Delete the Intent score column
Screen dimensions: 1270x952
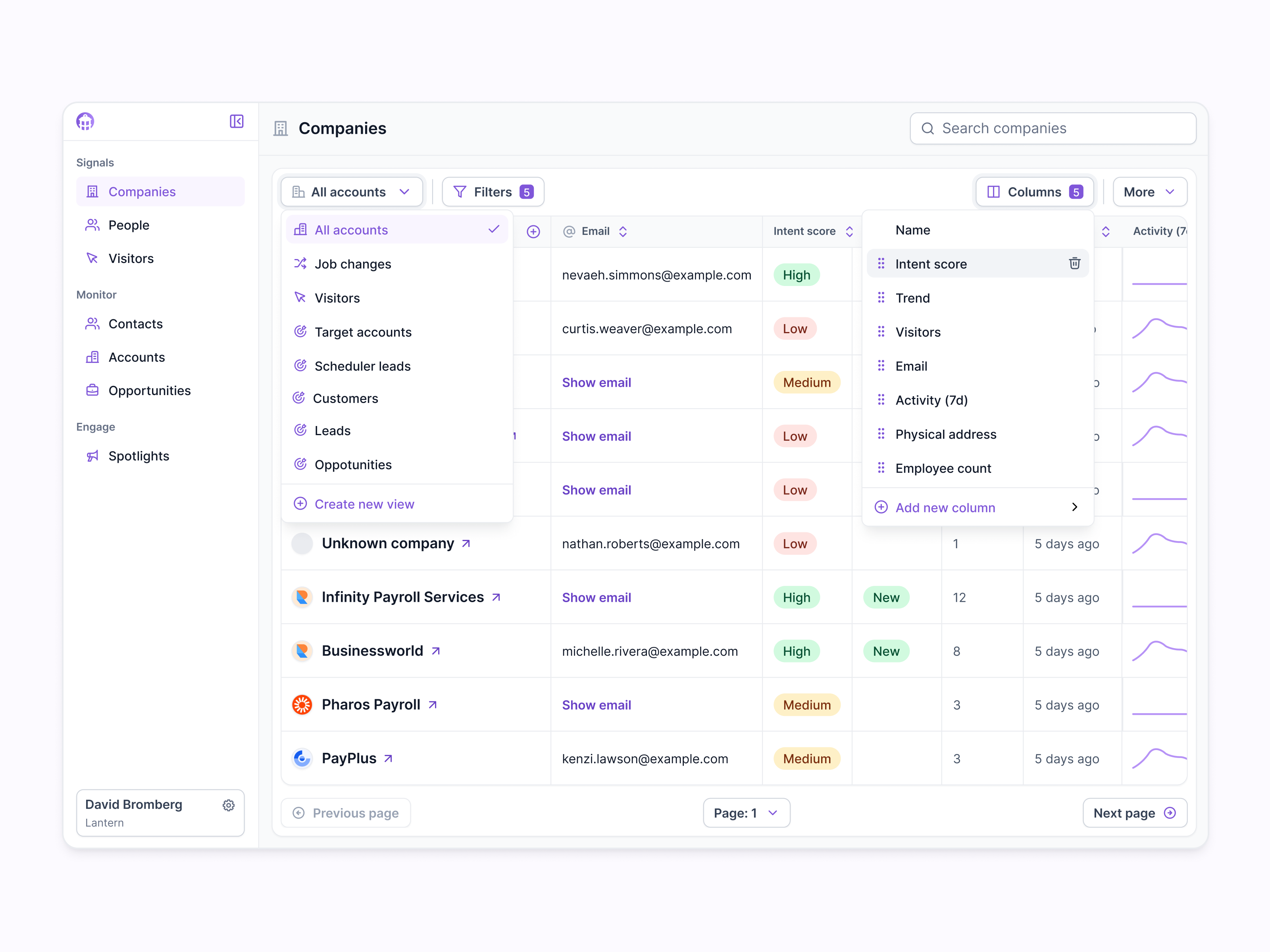(1074, 263)
